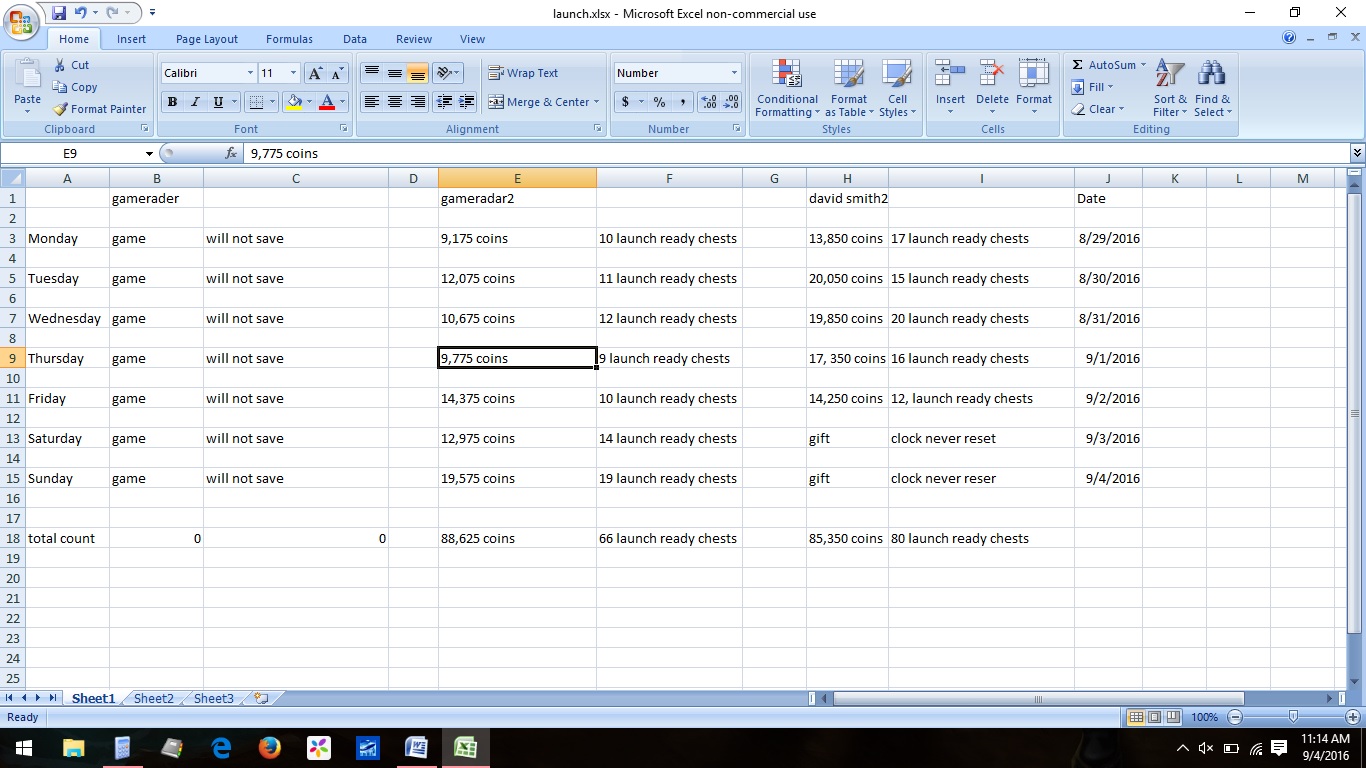Decrease indent in Alignment group
Viewport: 1366px width, 768px height.
pos(443,102)
